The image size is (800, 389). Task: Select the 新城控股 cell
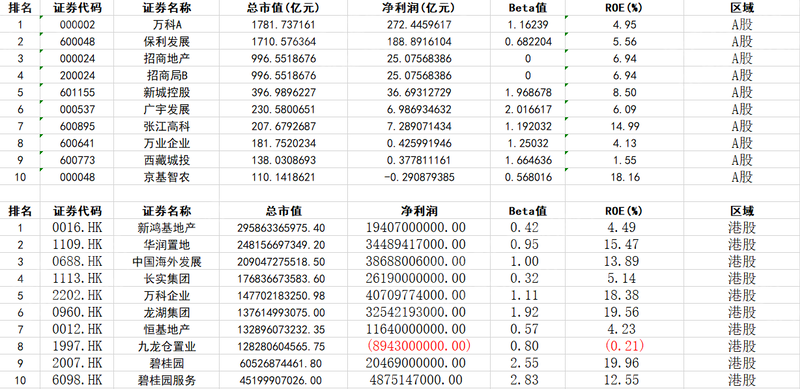pos(166,92)
